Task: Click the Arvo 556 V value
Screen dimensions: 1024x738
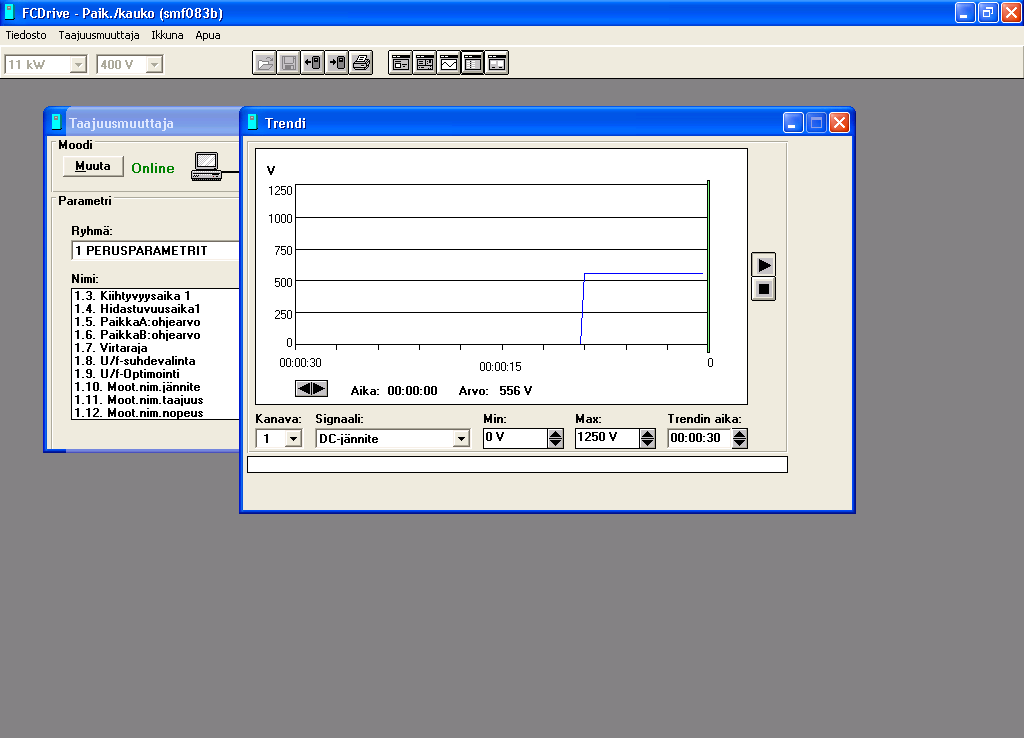Action: 515,391
